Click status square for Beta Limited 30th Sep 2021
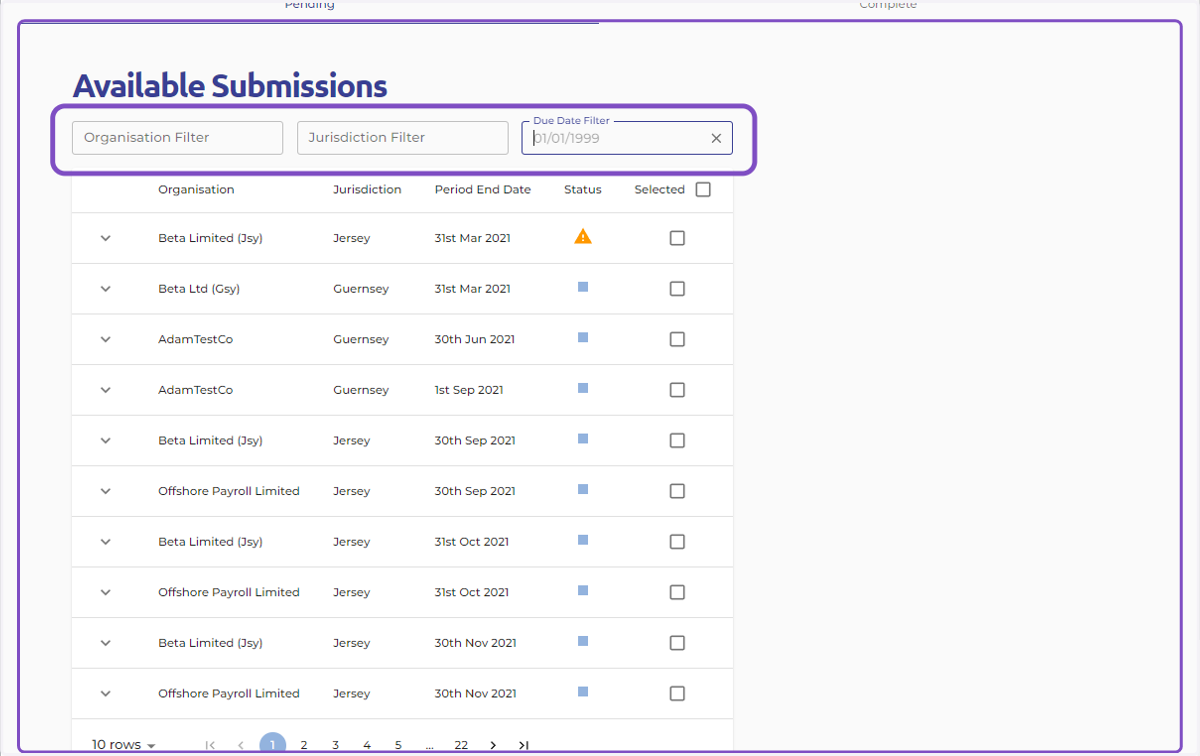The height and width of the screenshot is (756, 1200). pyautogui.click(x=583, y=439)
